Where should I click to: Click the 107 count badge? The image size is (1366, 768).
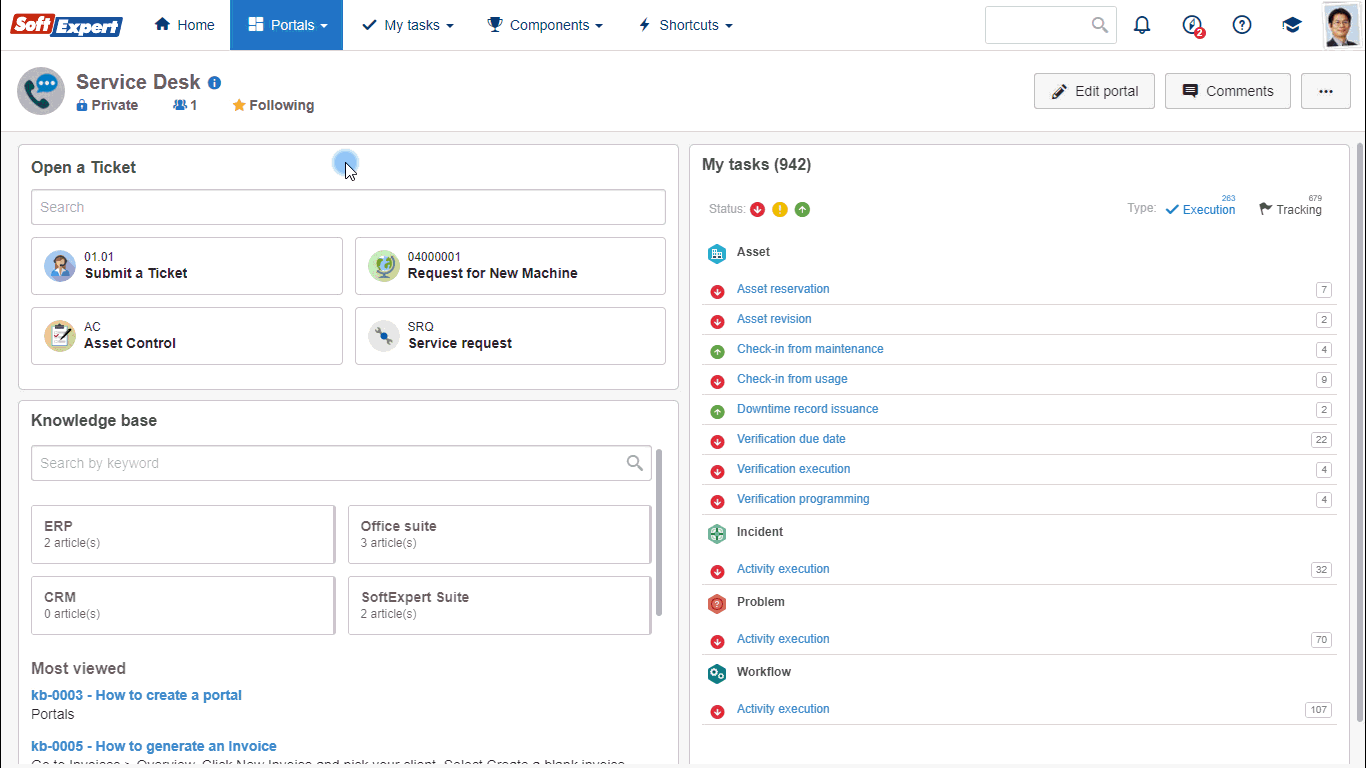pyautogui.click(x=1318, y=710)
